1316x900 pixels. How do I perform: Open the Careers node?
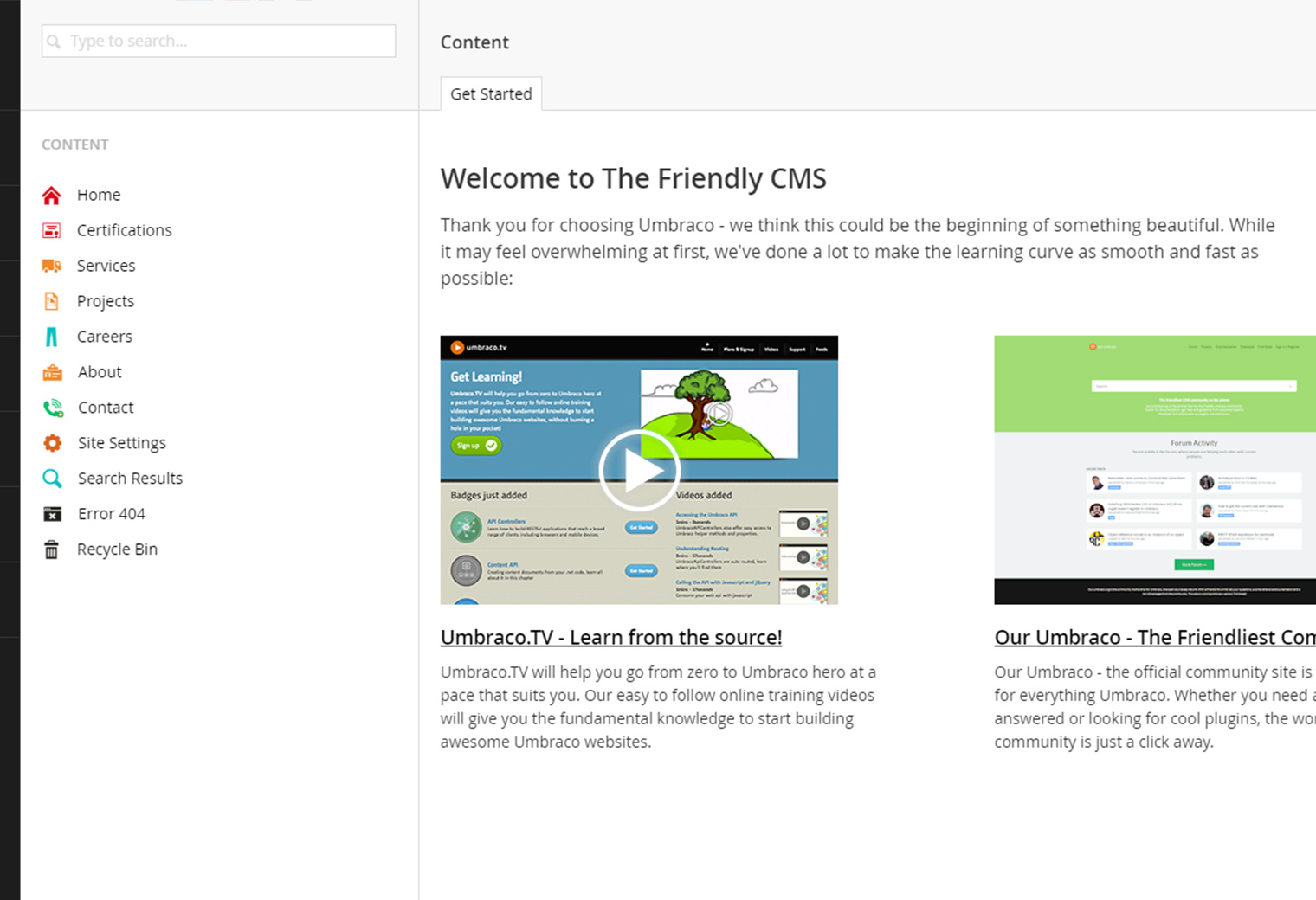click(x=105, y=337)
